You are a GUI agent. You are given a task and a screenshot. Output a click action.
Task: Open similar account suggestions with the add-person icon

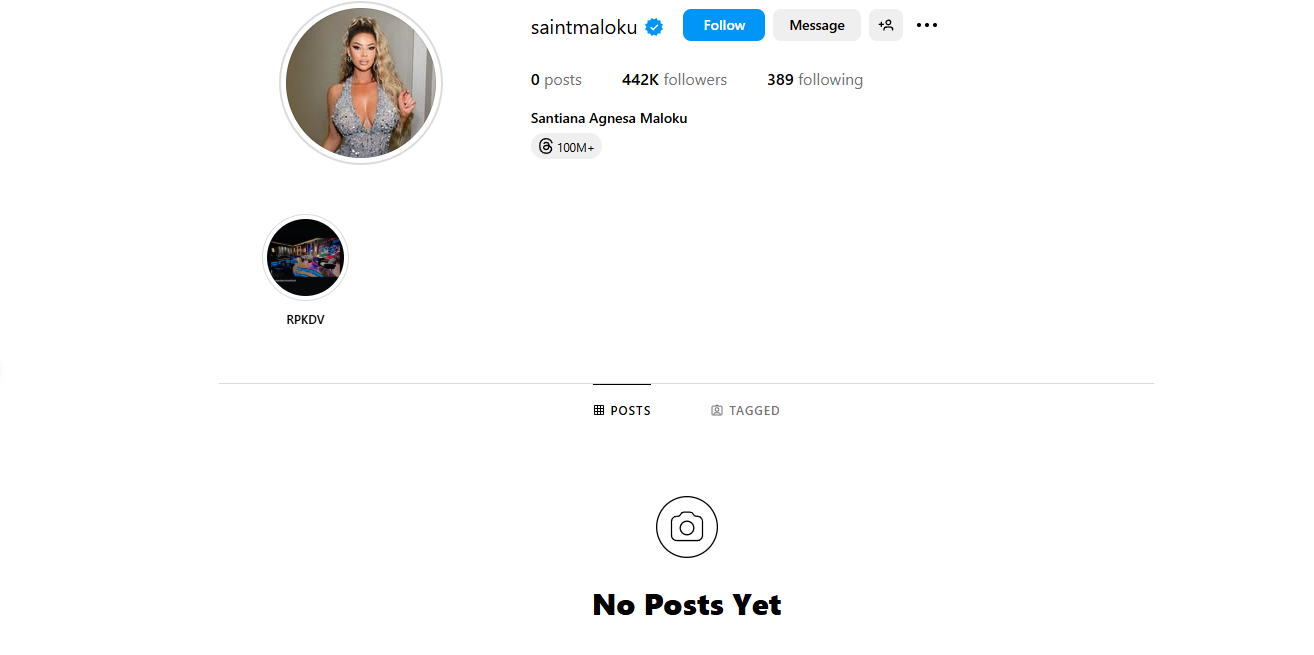(x=886, y=25)
